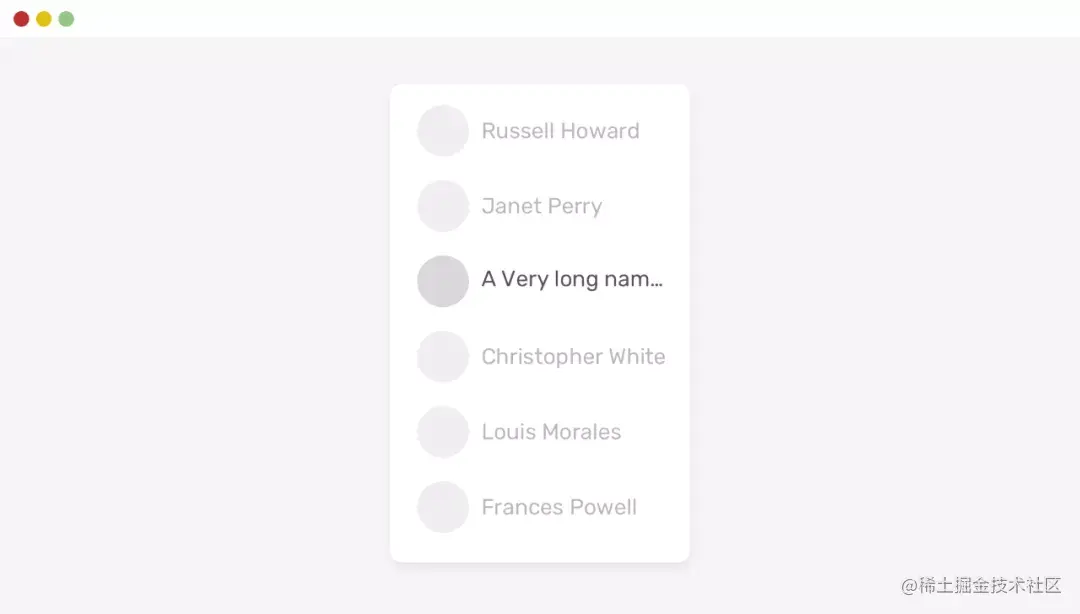
Task: Click the darker avatar of the highlighted row
Action: click(x=443, y=281)
